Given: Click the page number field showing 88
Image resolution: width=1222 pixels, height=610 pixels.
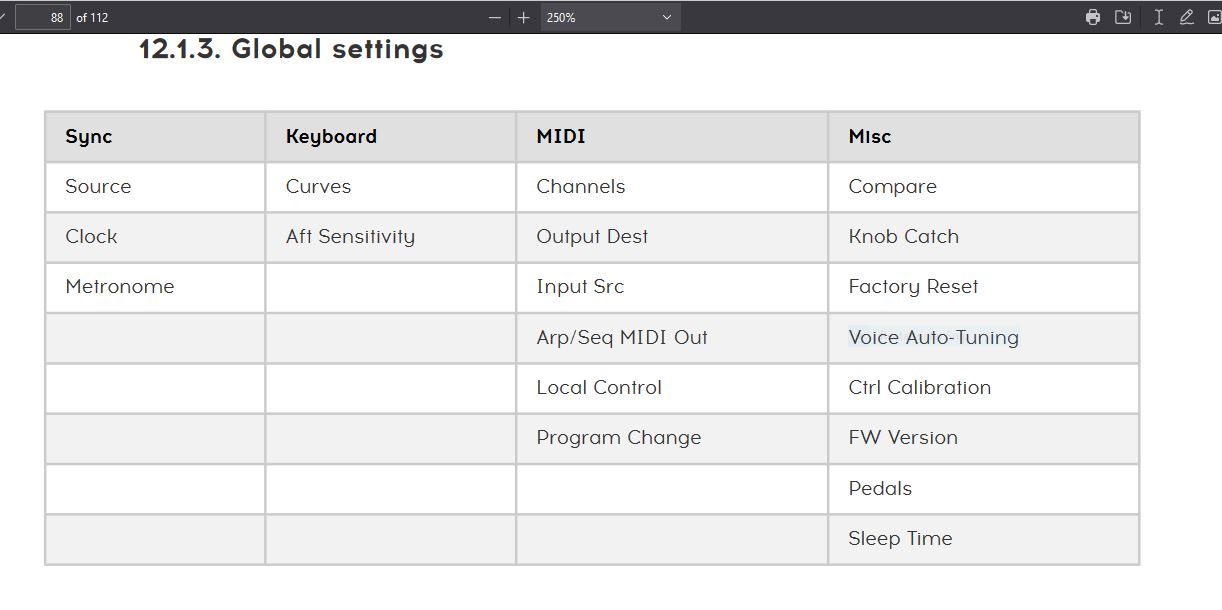Looking at the screenshot, I should (x=43, y=17).
